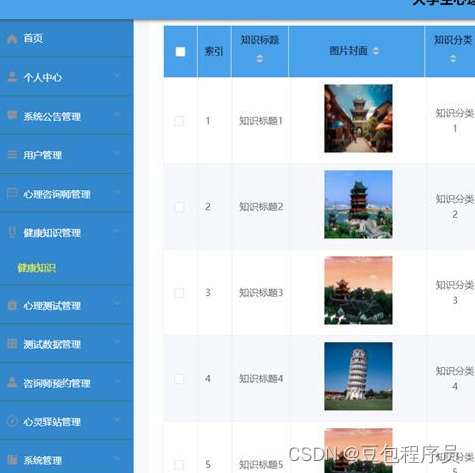The image size is (475, 473).
Task: Open the leaning tower image in row 4
Action: pos(358,376)
